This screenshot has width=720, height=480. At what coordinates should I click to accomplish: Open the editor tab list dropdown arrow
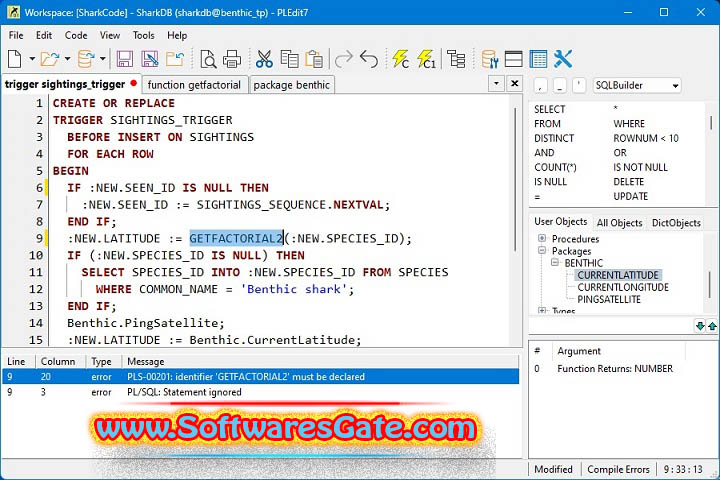tap(496, 84)
